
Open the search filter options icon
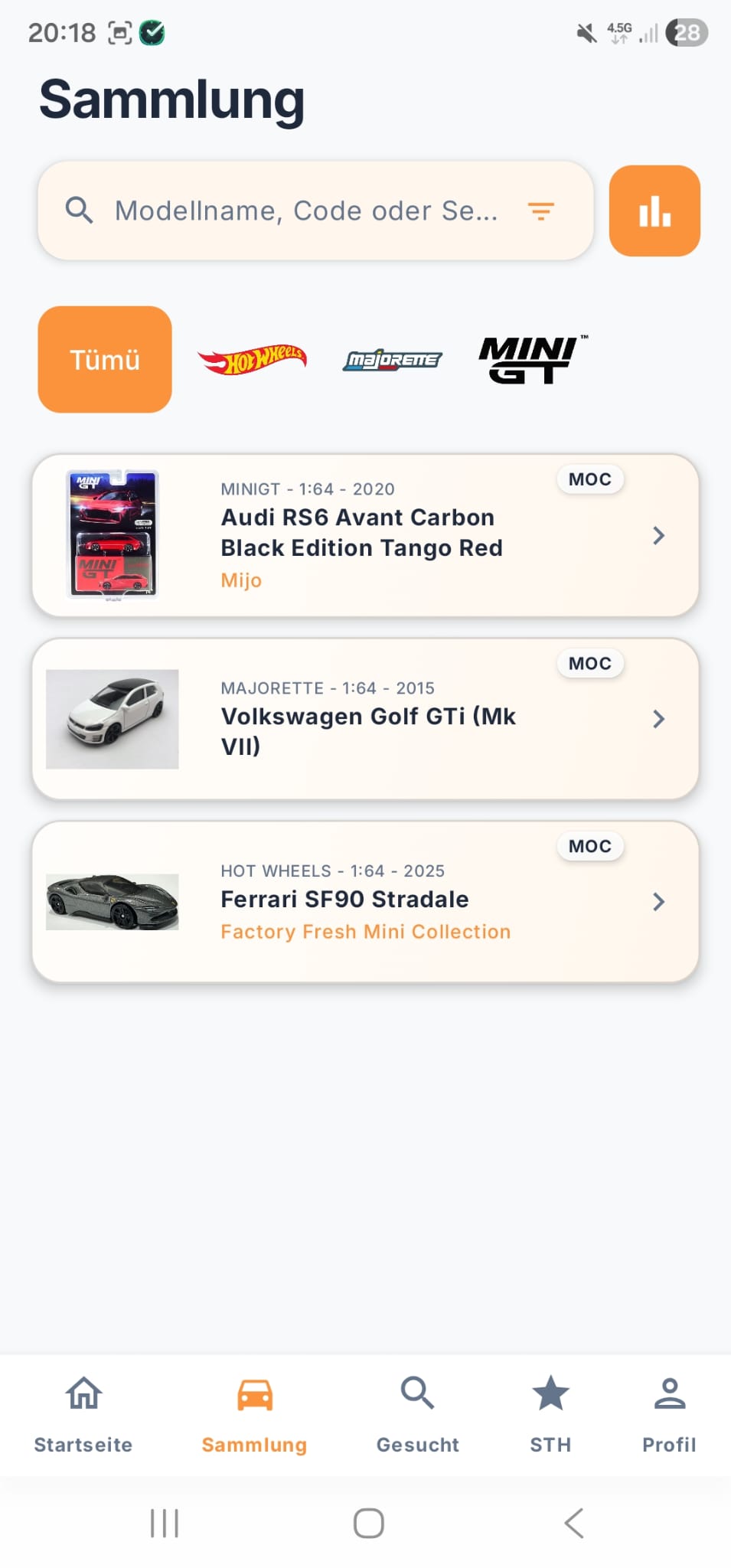[x=540, y=211]
